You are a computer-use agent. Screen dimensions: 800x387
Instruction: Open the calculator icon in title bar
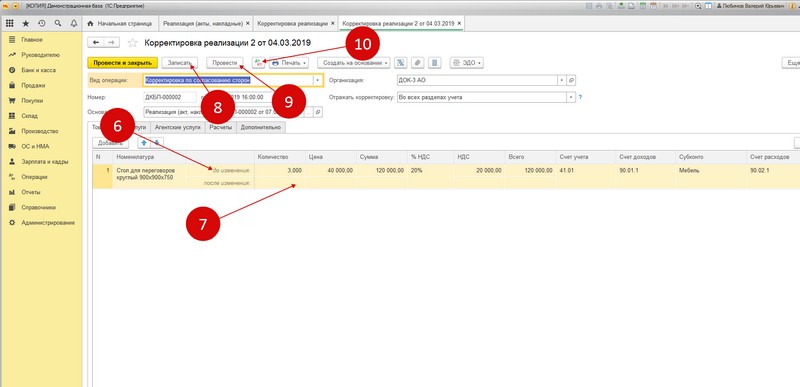click(x=643, y=6)
